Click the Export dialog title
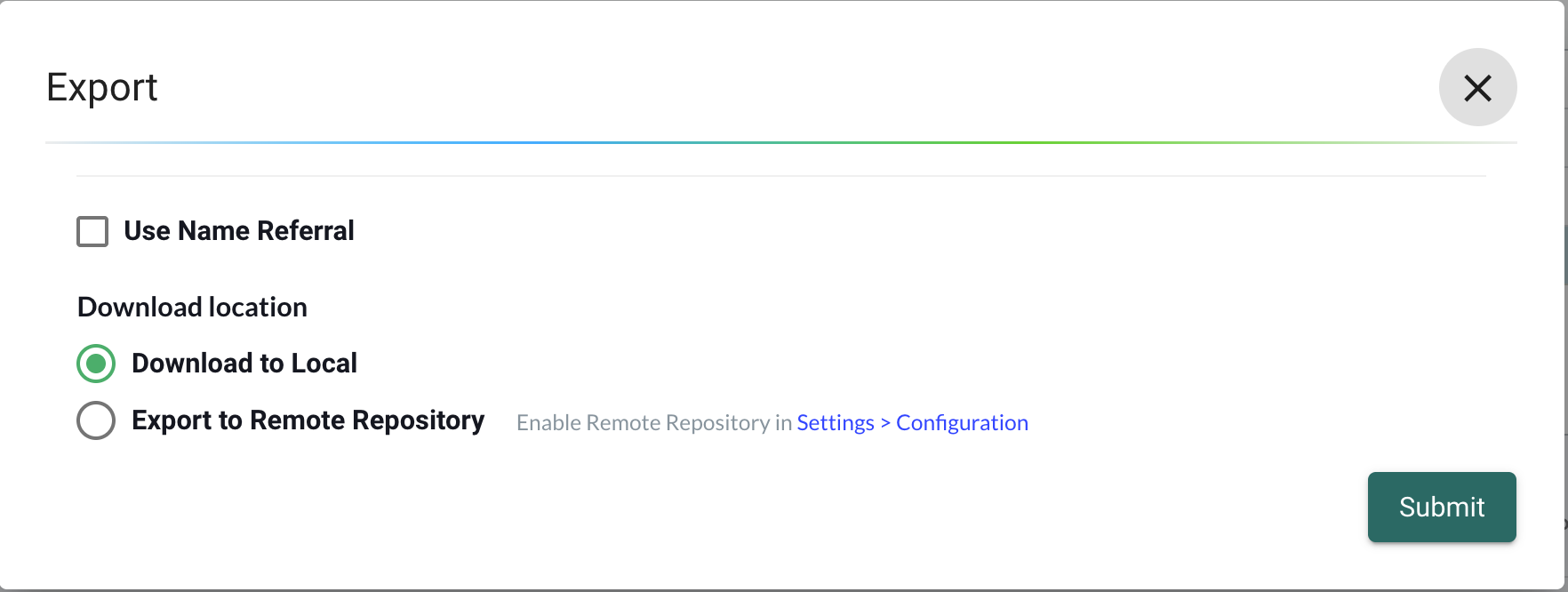Viewport: 1568px width, 592px height. (101, 88)
